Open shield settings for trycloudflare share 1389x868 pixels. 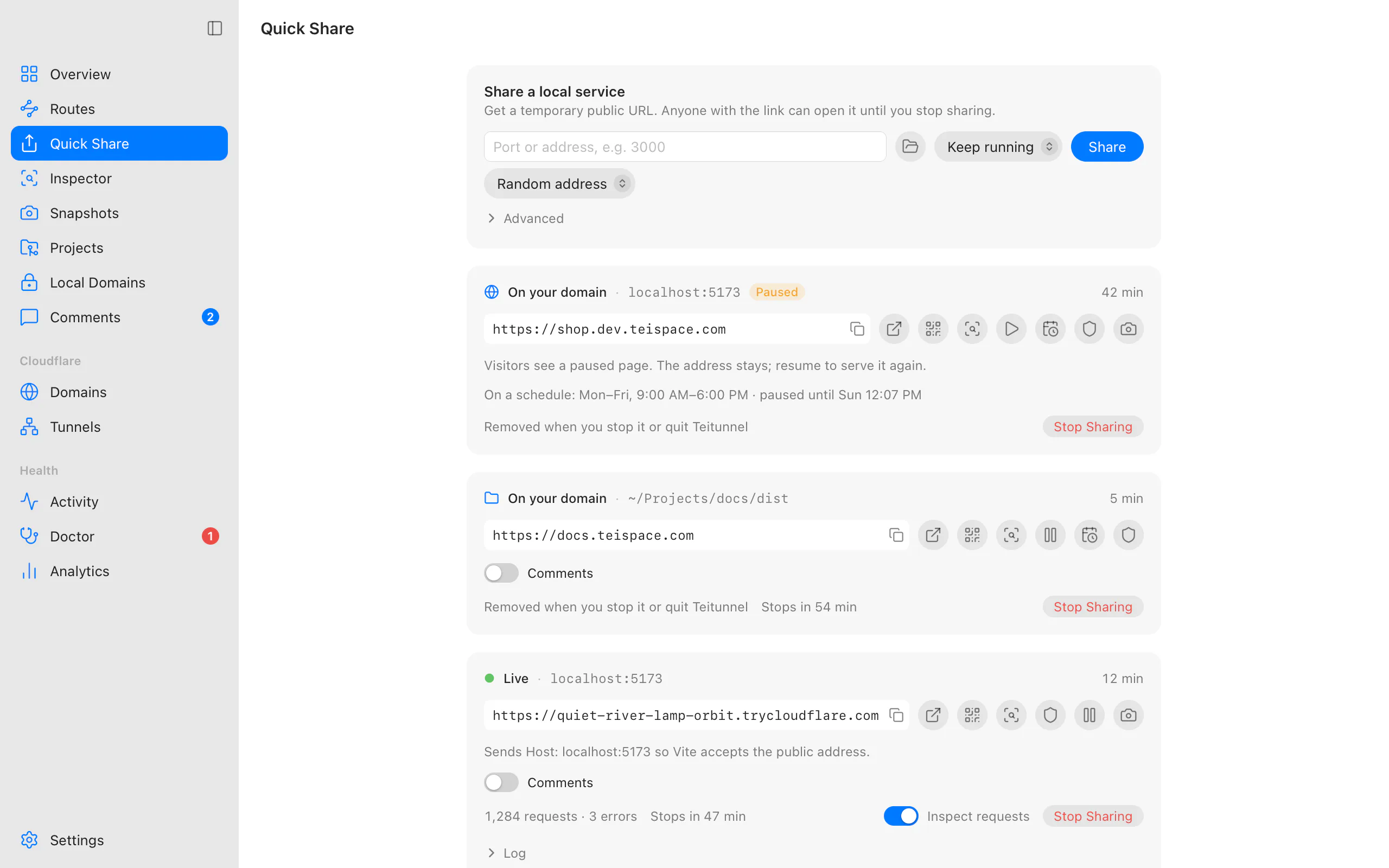click(x=1050, y=714)
